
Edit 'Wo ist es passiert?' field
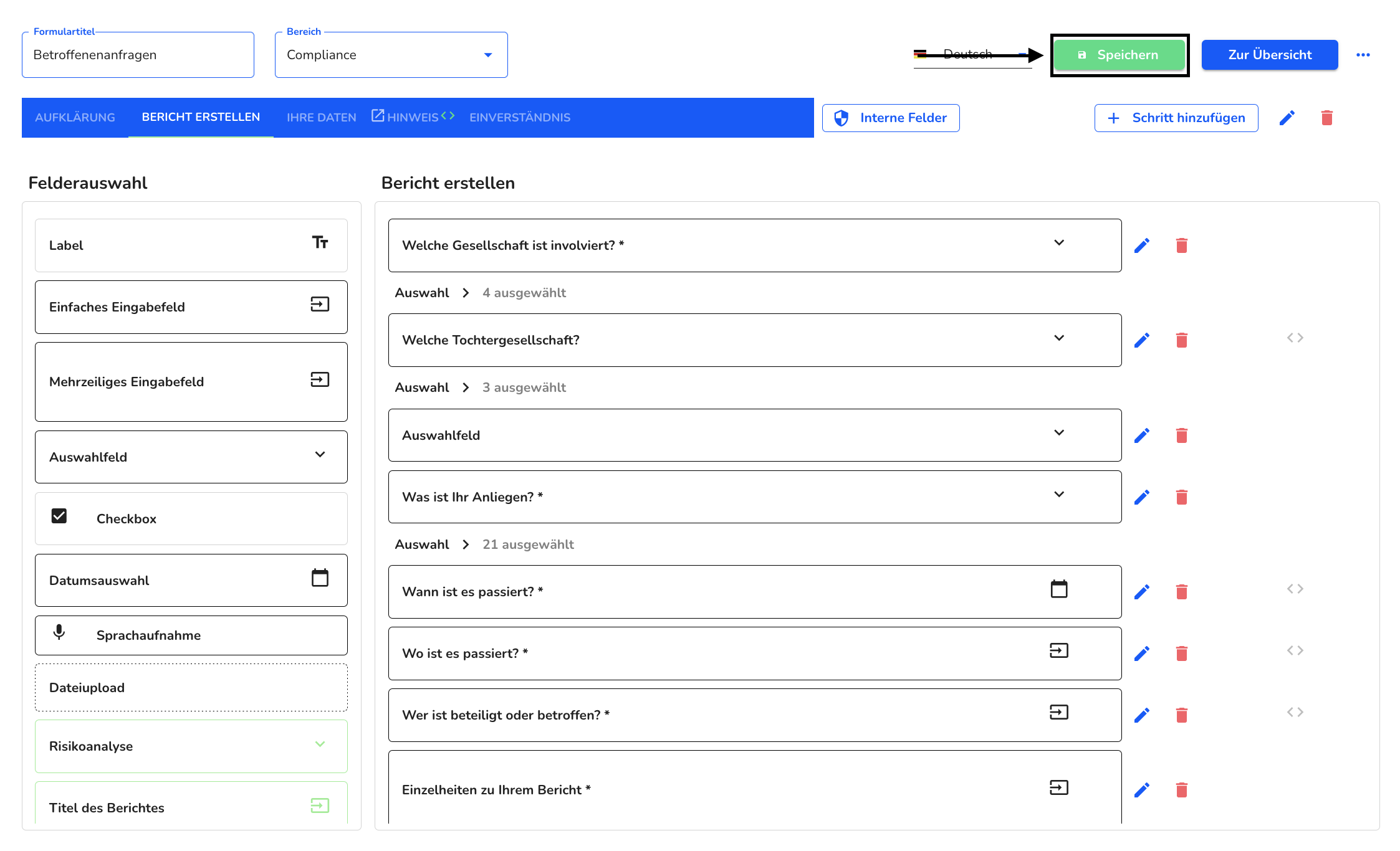pos(1141,654)
